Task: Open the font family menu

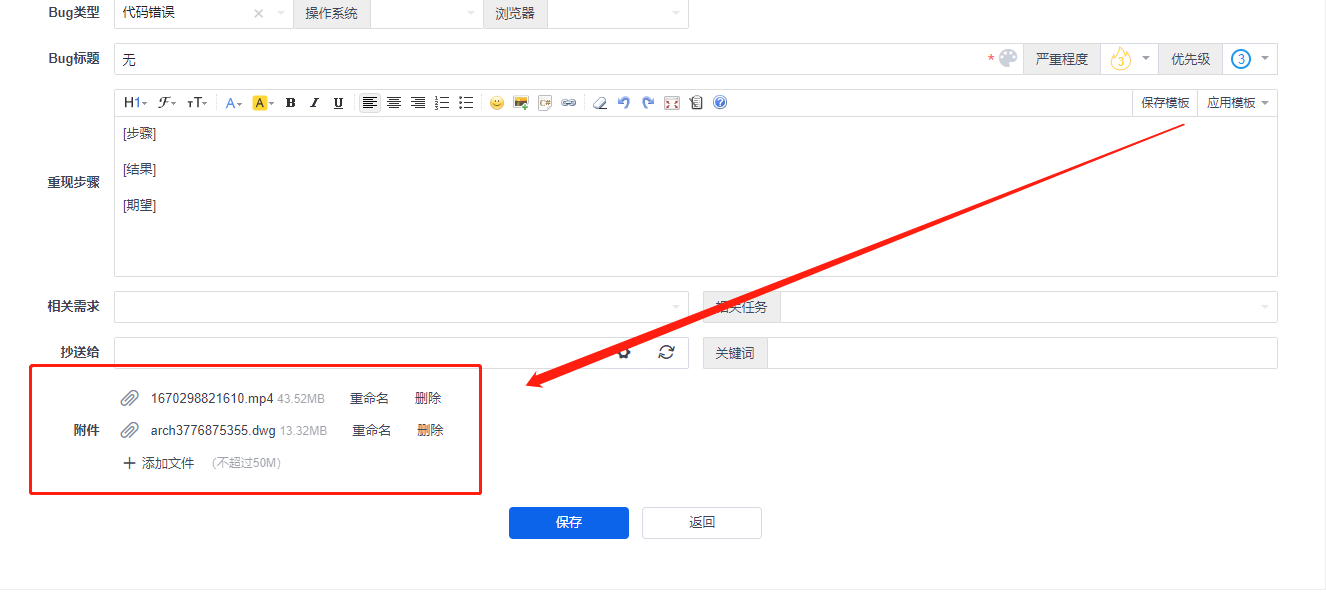Action: coord(167,103)
